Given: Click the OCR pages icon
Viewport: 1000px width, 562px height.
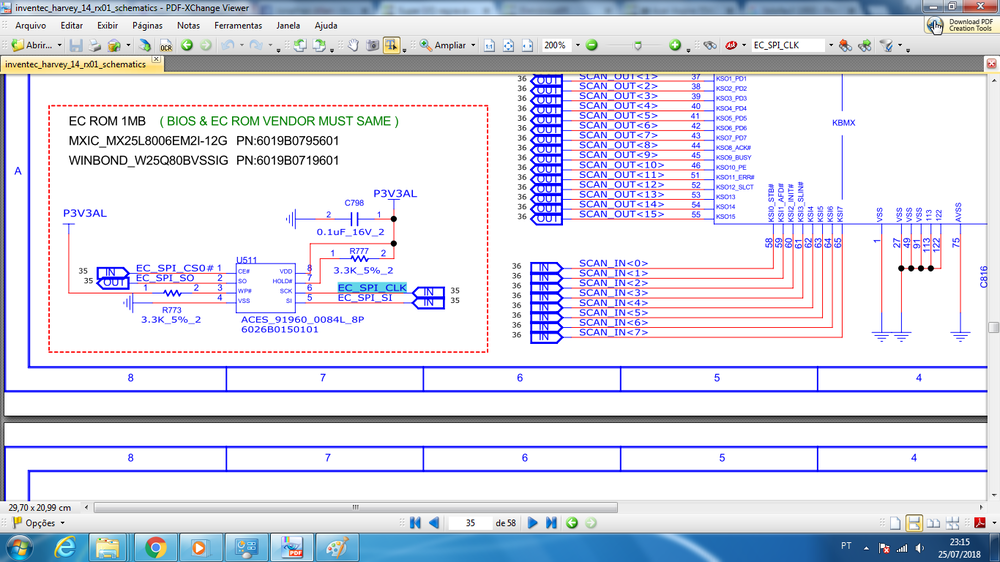Looking at the screenshot, I should point(166,46).
